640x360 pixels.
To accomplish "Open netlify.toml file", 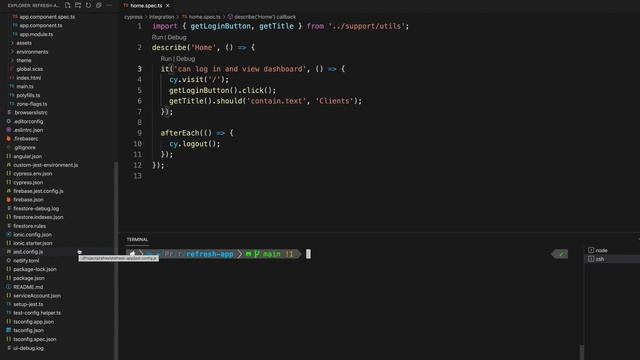I will (26, 261).
